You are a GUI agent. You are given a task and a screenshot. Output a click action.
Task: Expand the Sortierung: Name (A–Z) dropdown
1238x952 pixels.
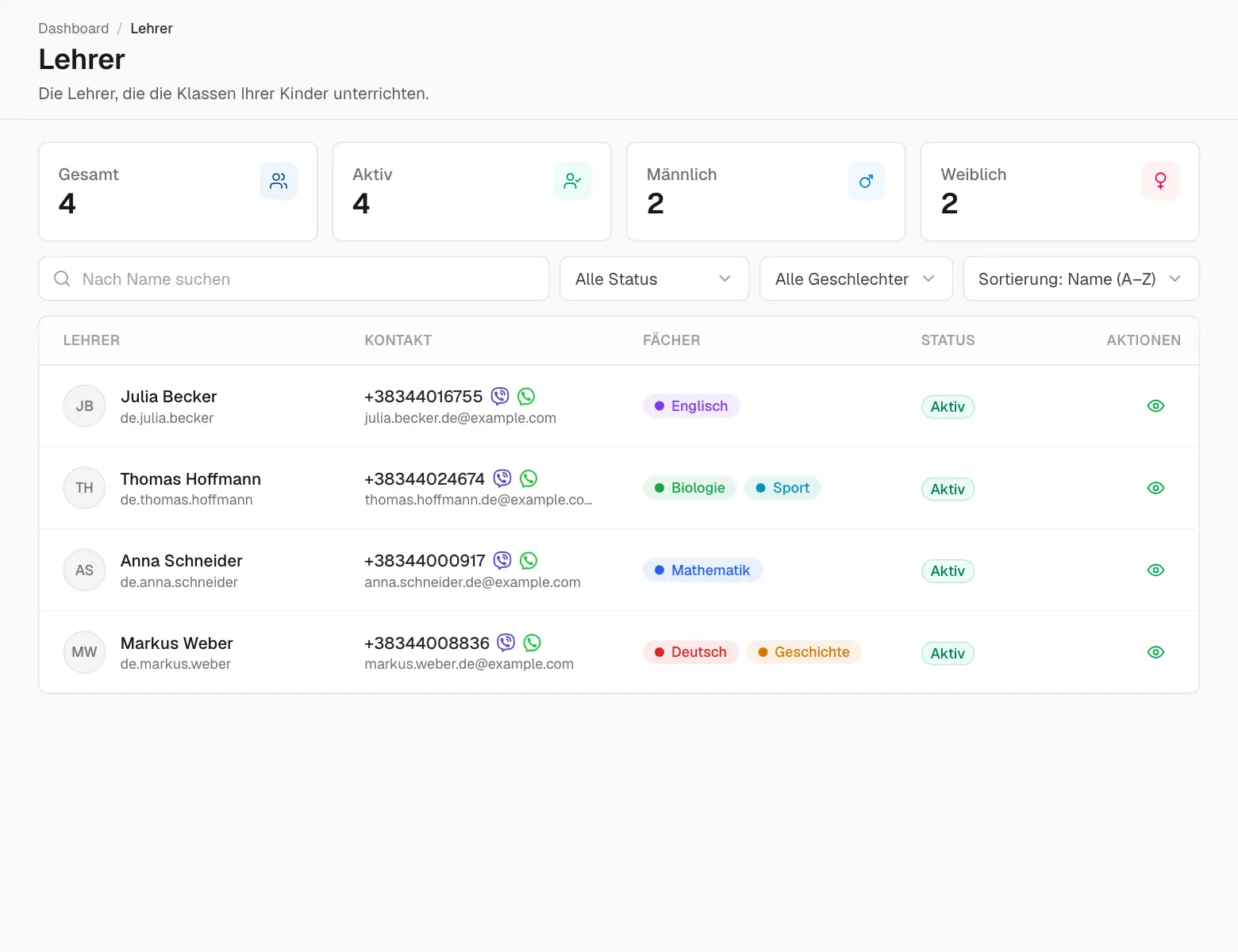point(1081,278)
